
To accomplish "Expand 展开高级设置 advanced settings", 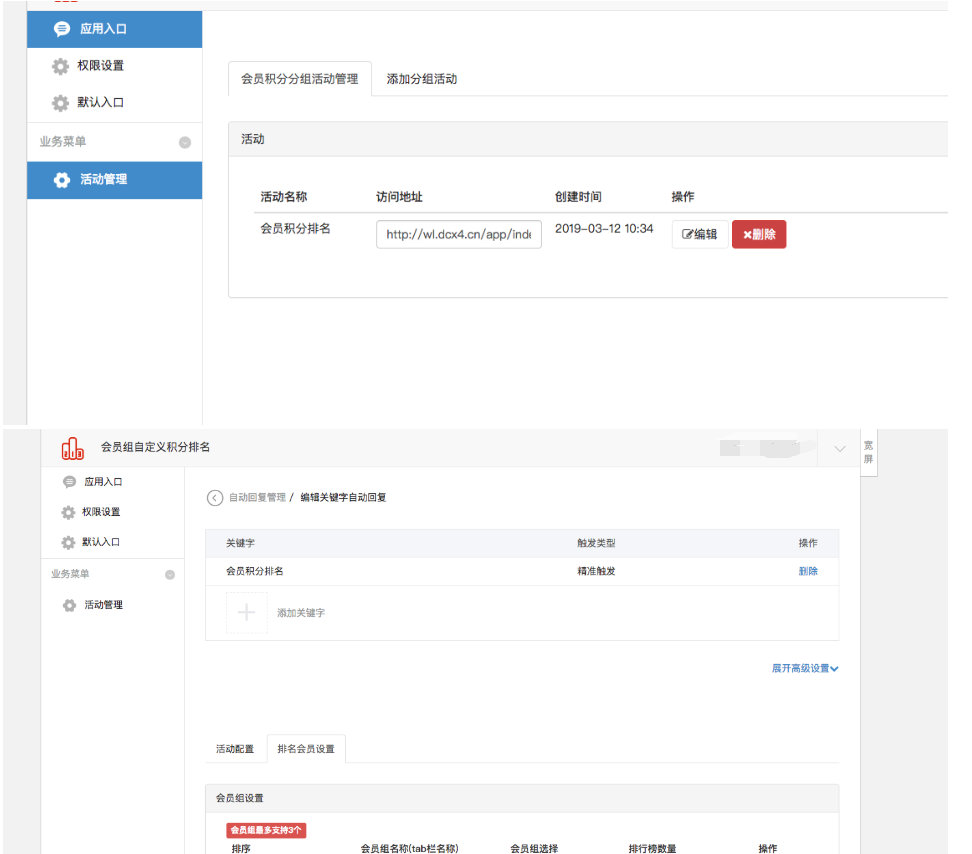I will tap(804, 668).
